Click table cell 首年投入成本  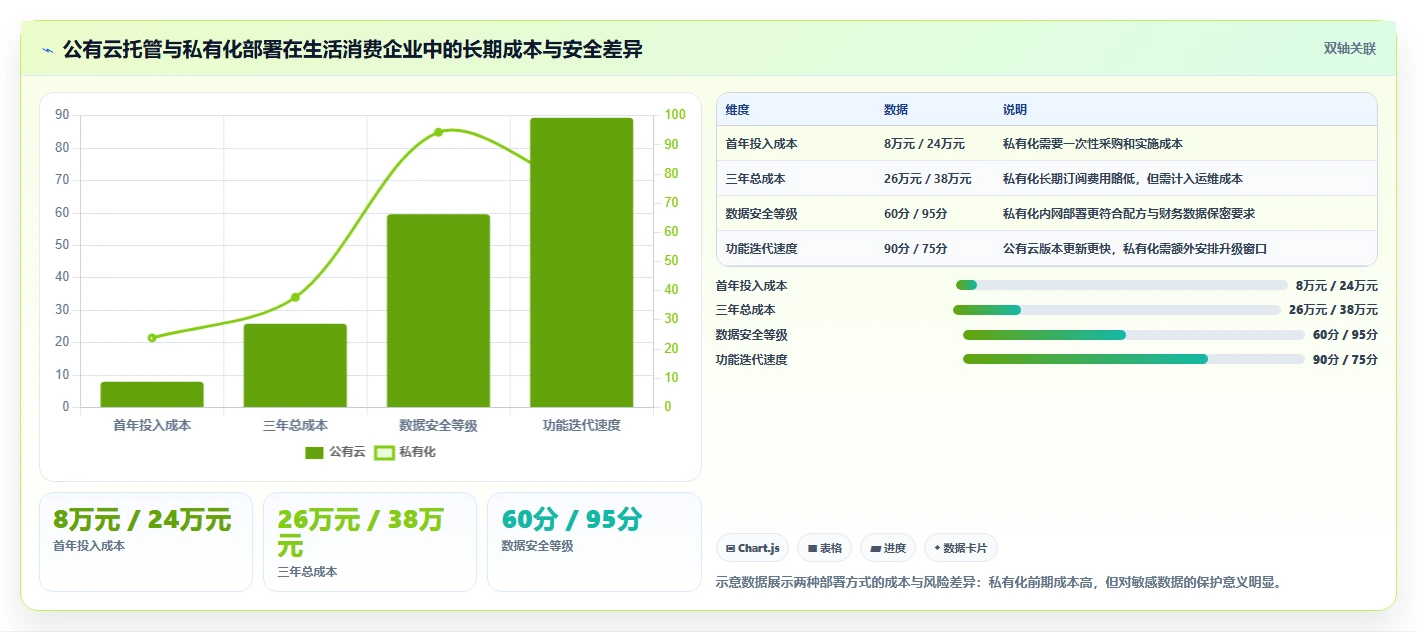point(761,144)
